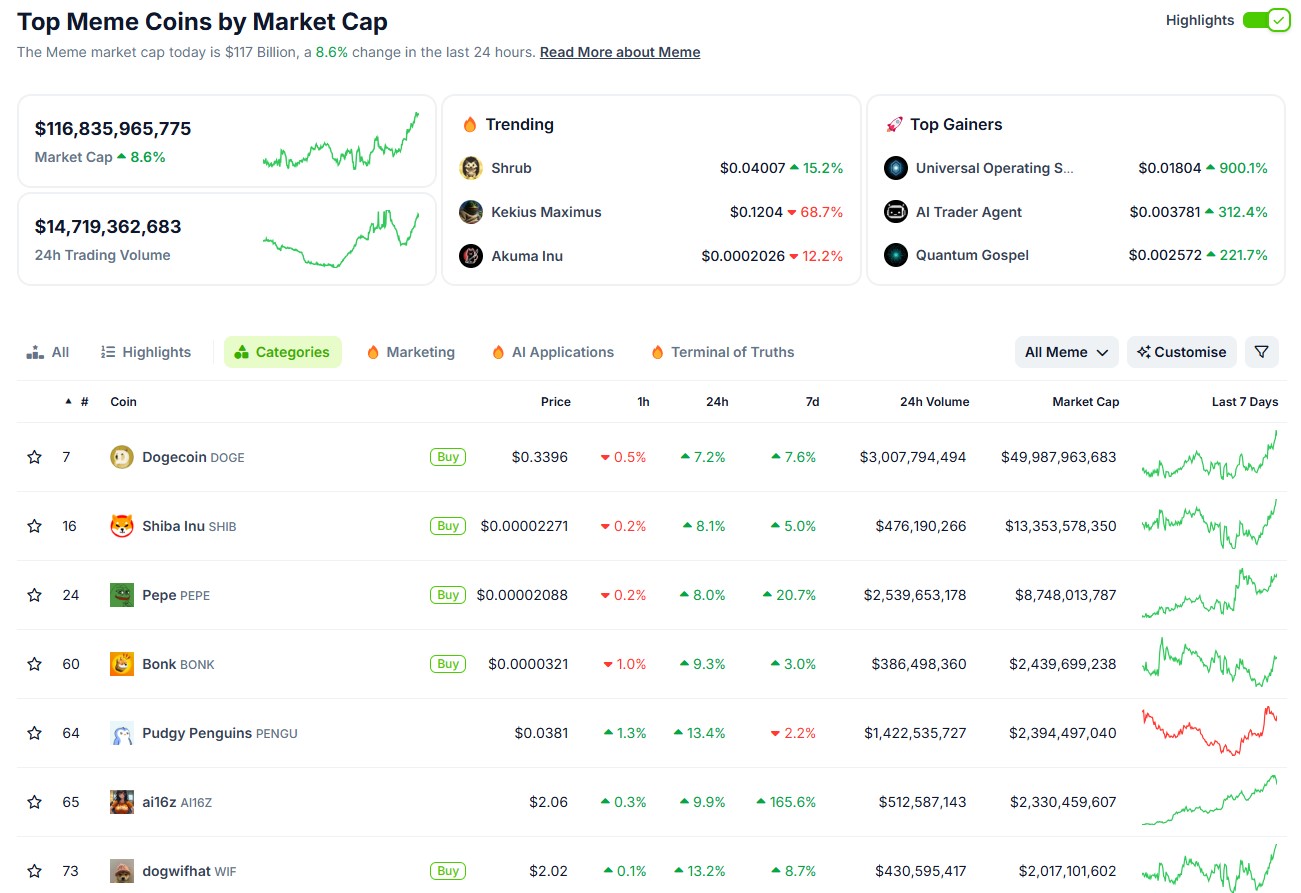Open the Read More about Meme link
Image resolution: width=1301 pixels, height=893 pixels.
[x=620, y=52]
